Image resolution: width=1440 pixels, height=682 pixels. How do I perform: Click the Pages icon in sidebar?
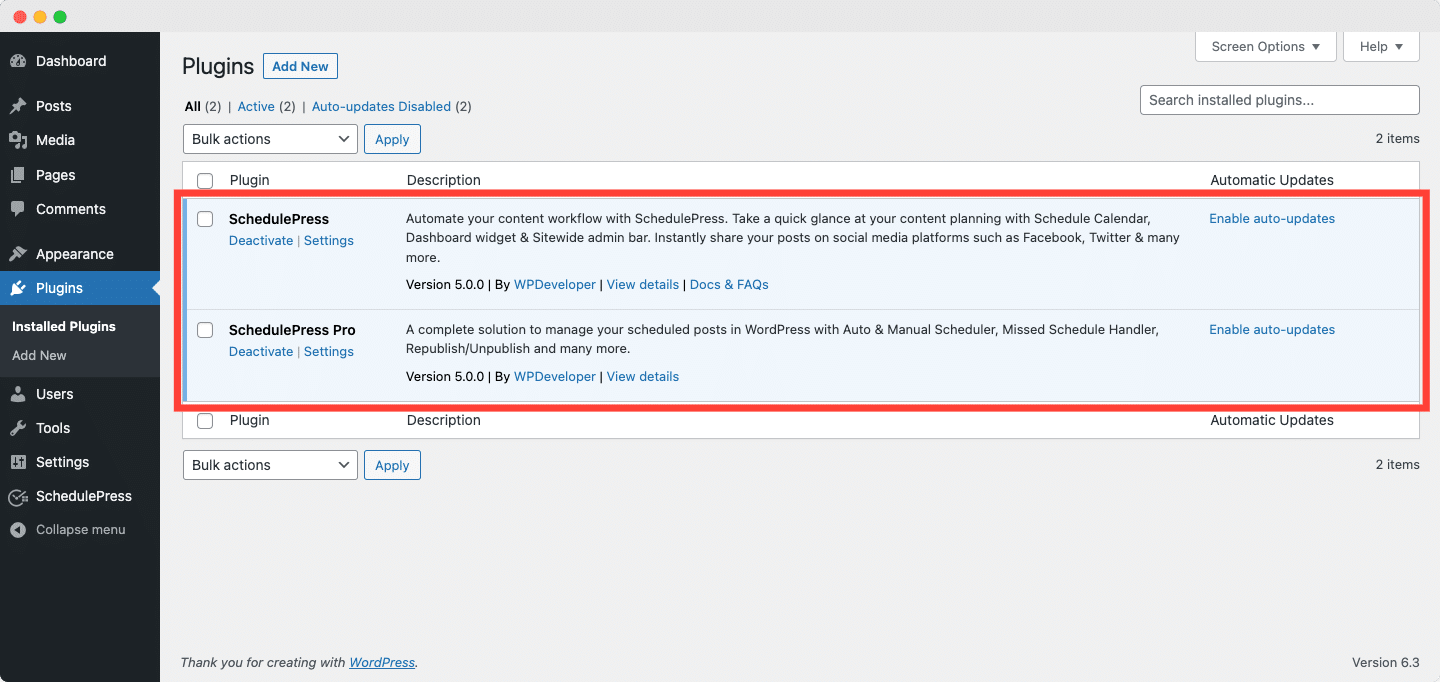[18, 175]
